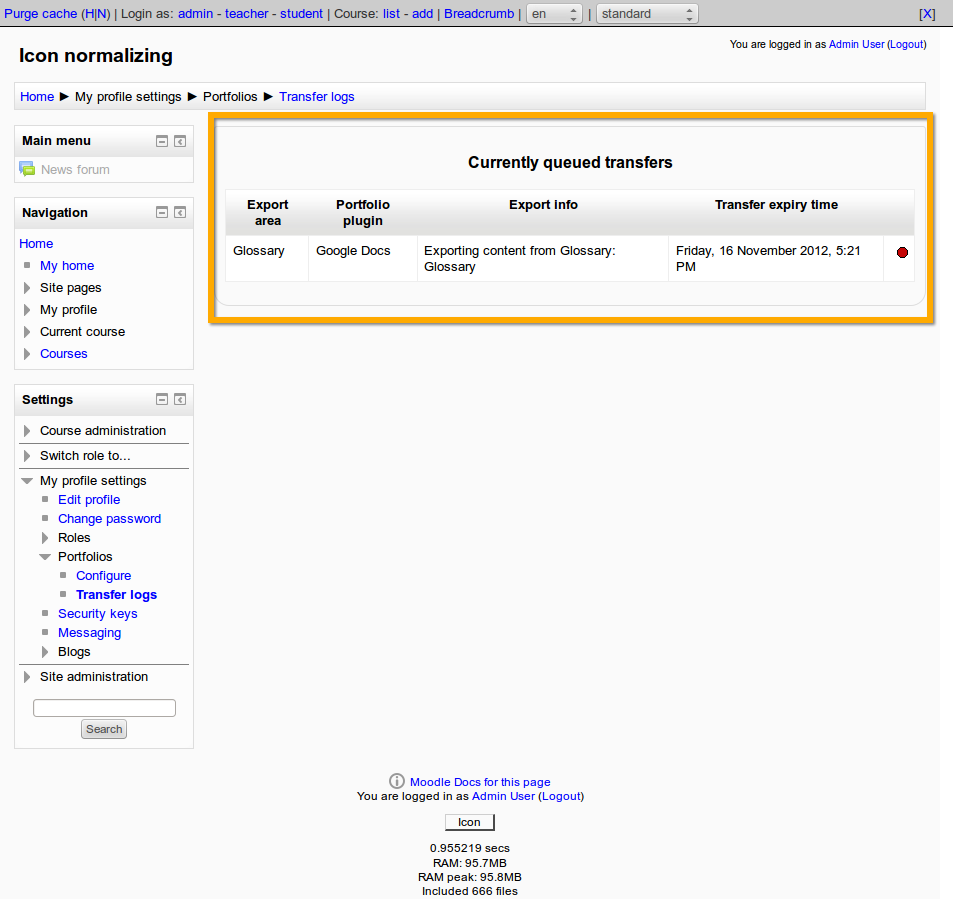The image size is (953, 899).
Task: Click the footer Icon button
Action: [469, 822]
